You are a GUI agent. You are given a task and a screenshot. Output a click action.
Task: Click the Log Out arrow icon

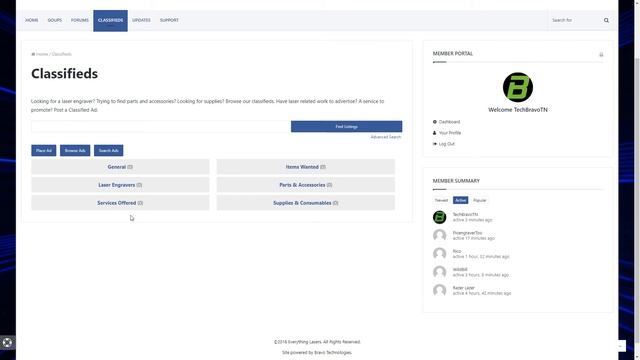[x=435, y=144]
